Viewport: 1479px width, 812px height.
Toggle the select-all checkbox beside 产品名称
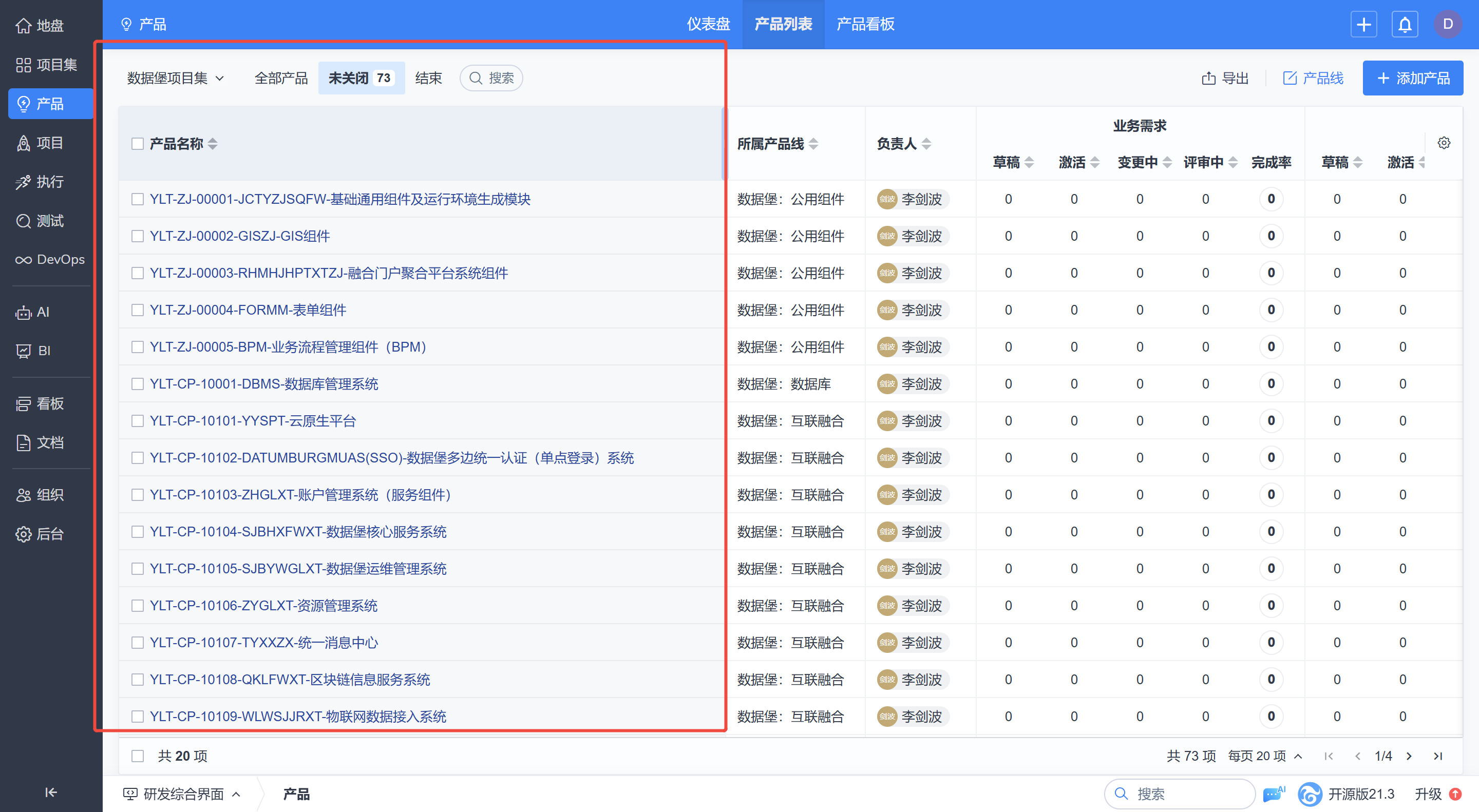137,144
